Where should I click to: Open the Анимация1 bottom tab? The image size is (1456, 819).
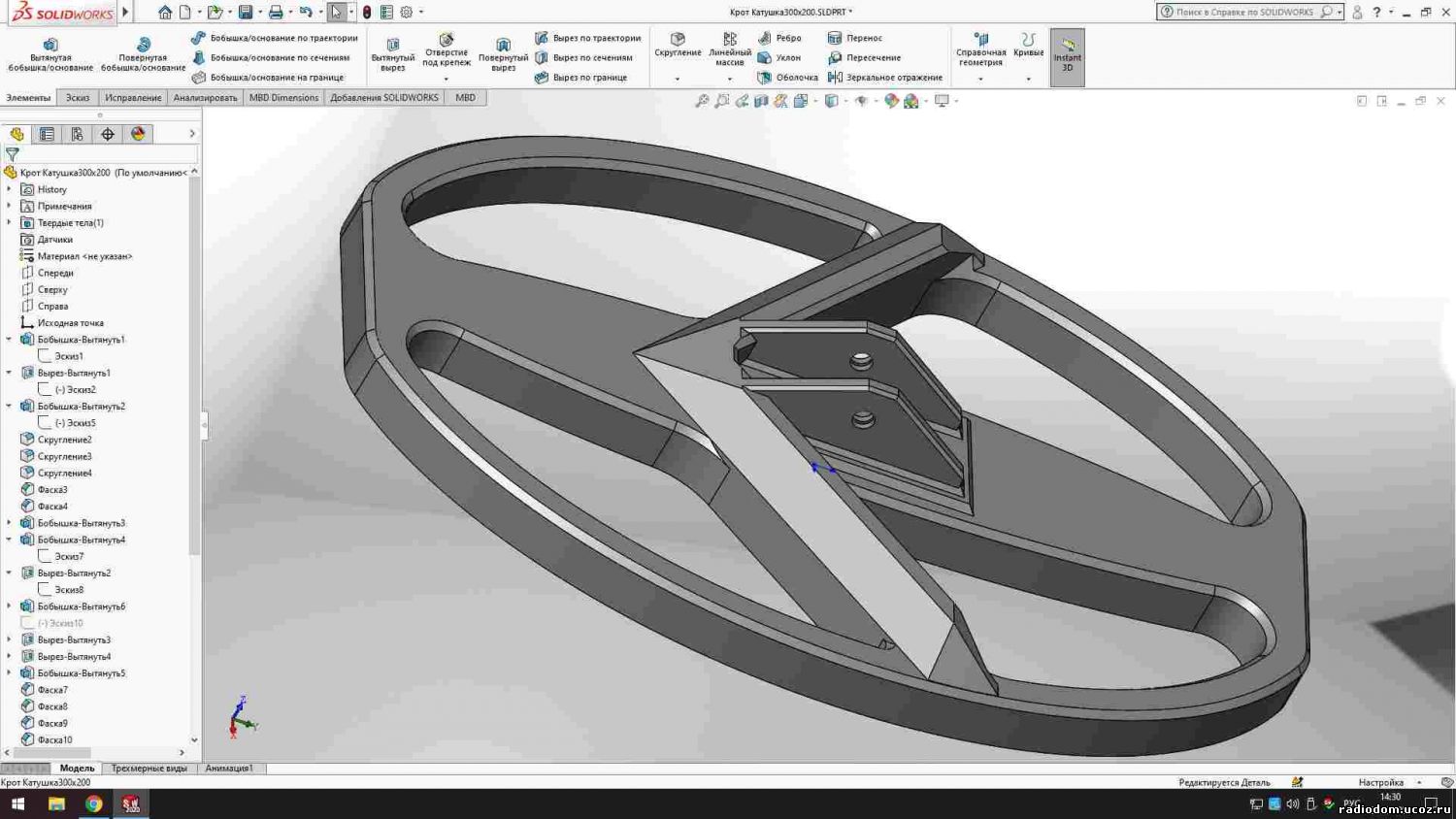point(229,769)
